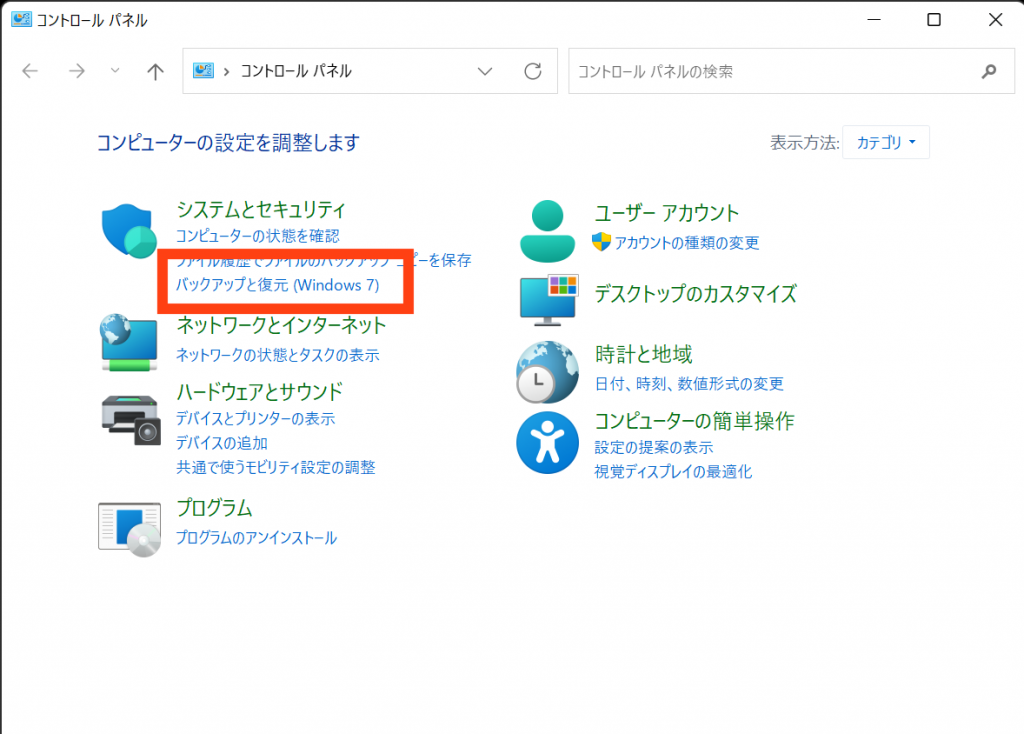This screenshot has width=1024, height=734.
Task: Open the カテゴリ view-by dropdown
Action: pyautogui.click(x=886, y=142)
